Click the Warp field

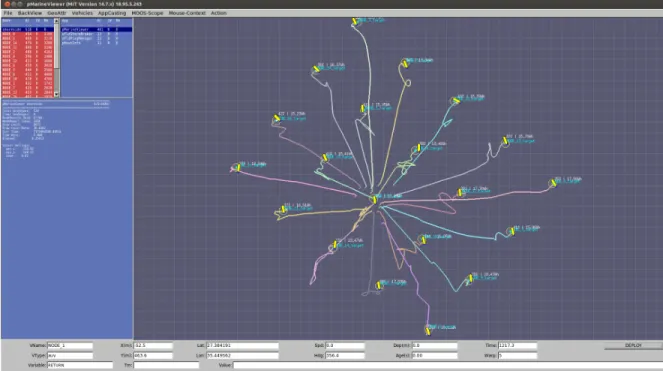coord(518,355)
